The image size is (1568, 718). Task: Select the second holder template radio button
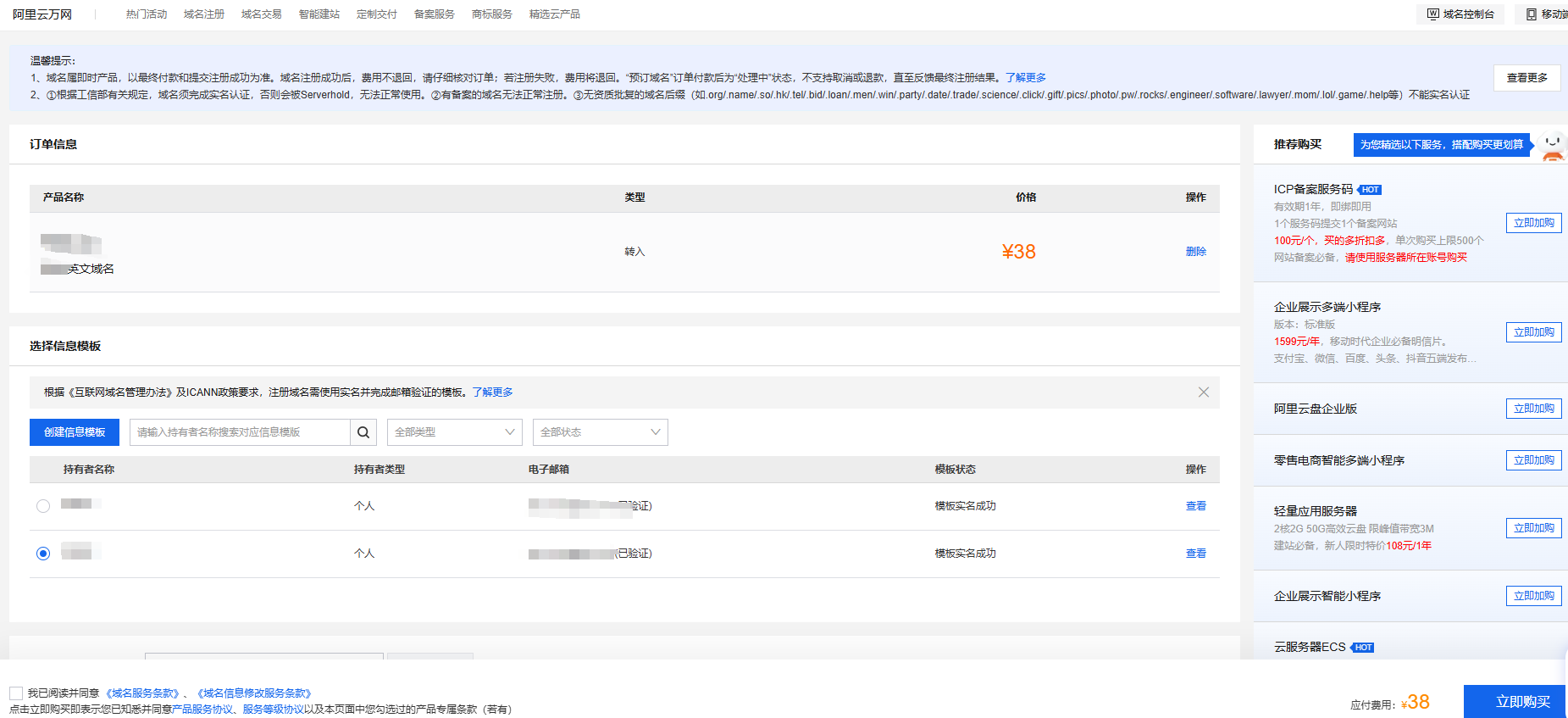(x=43, y=554)
